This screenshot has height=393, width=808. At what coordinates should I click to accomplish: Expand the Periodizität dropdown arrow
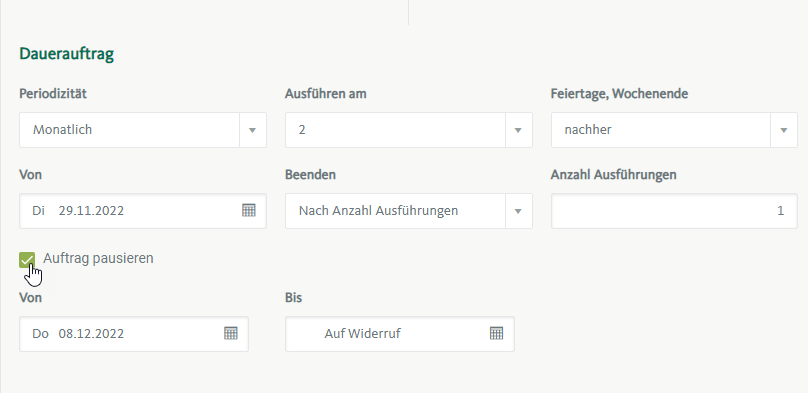[252, 130]
